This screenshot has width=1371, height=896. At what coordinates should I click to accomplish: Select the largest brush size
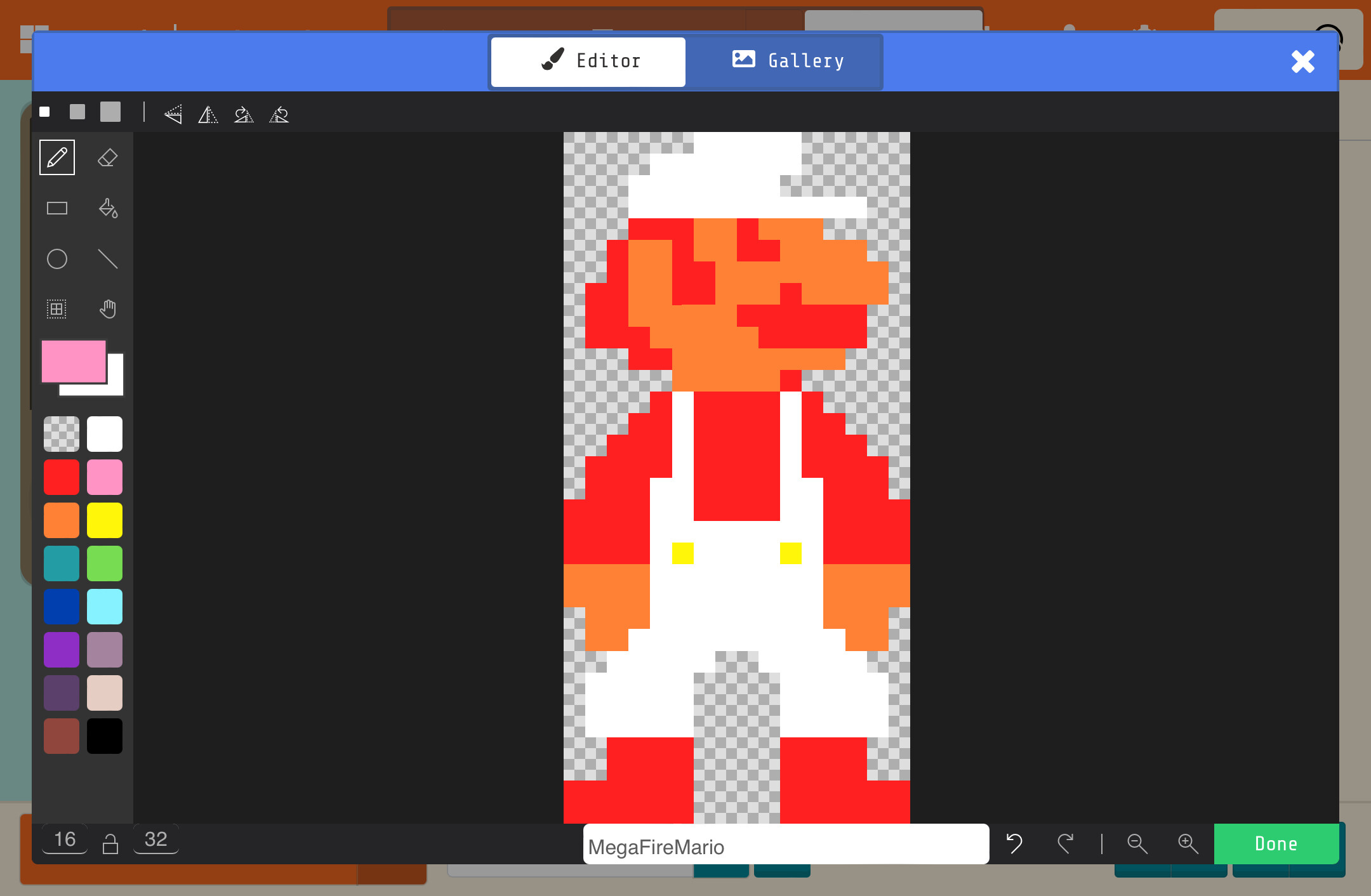point(110,112)
